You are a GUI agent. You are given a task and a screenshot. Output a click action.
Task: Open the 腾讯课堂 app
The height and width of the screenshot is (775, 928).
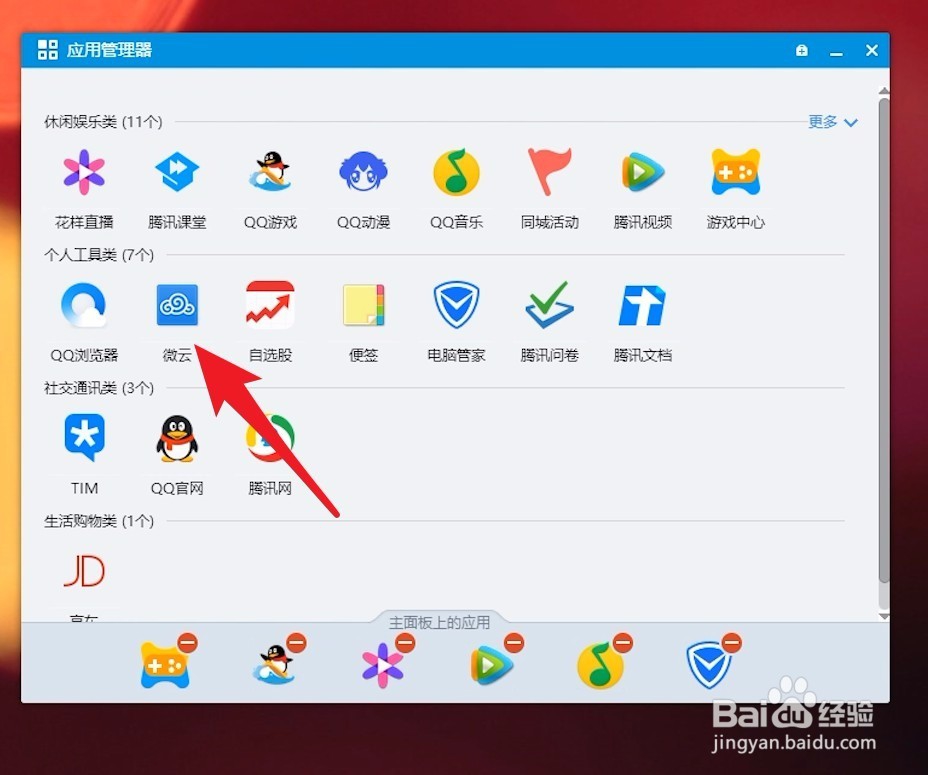[x=177, y=173]
